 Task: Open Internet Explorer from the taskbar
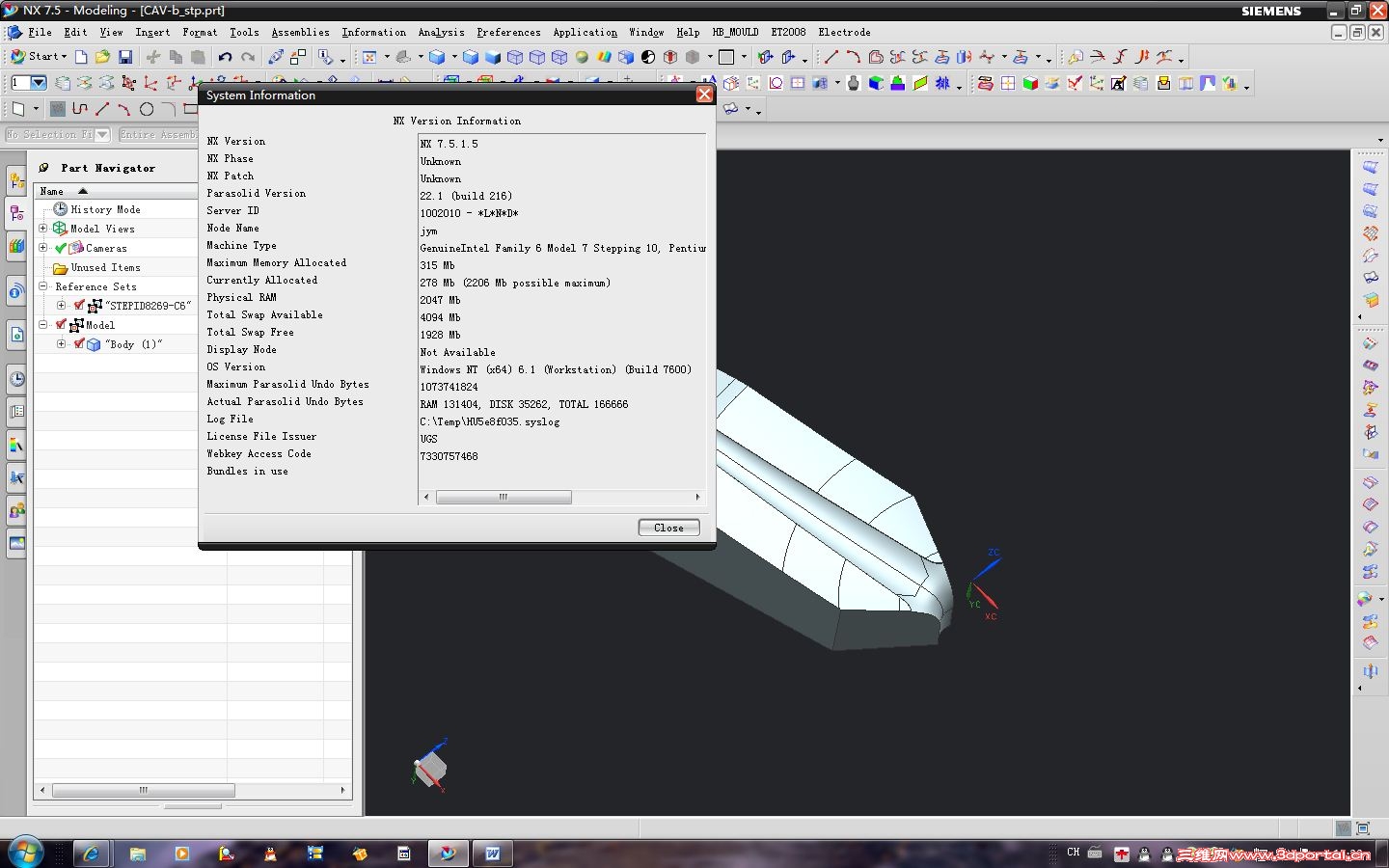tap(92, 854)
